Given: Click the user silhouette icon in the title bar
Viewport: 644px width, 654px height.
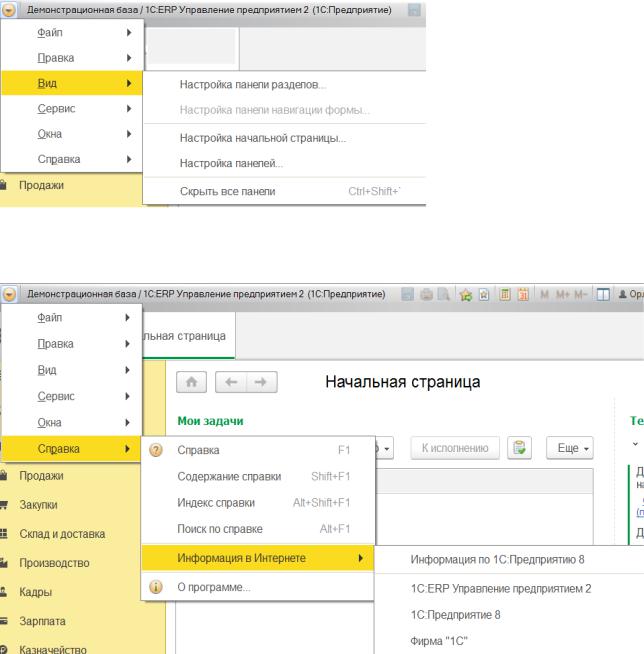Looking at the screenshot, I should [623, 294].
